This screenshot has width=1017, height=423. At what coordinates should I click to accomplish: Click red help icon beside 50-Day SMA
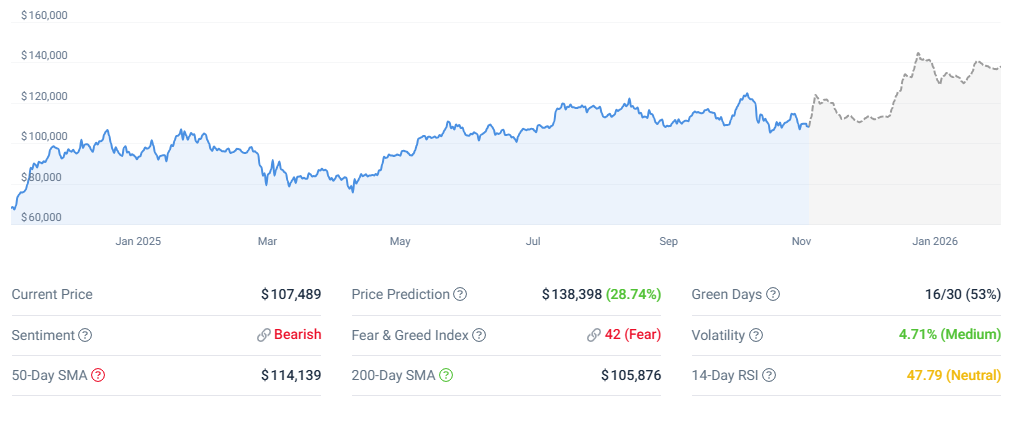(98, 375)
